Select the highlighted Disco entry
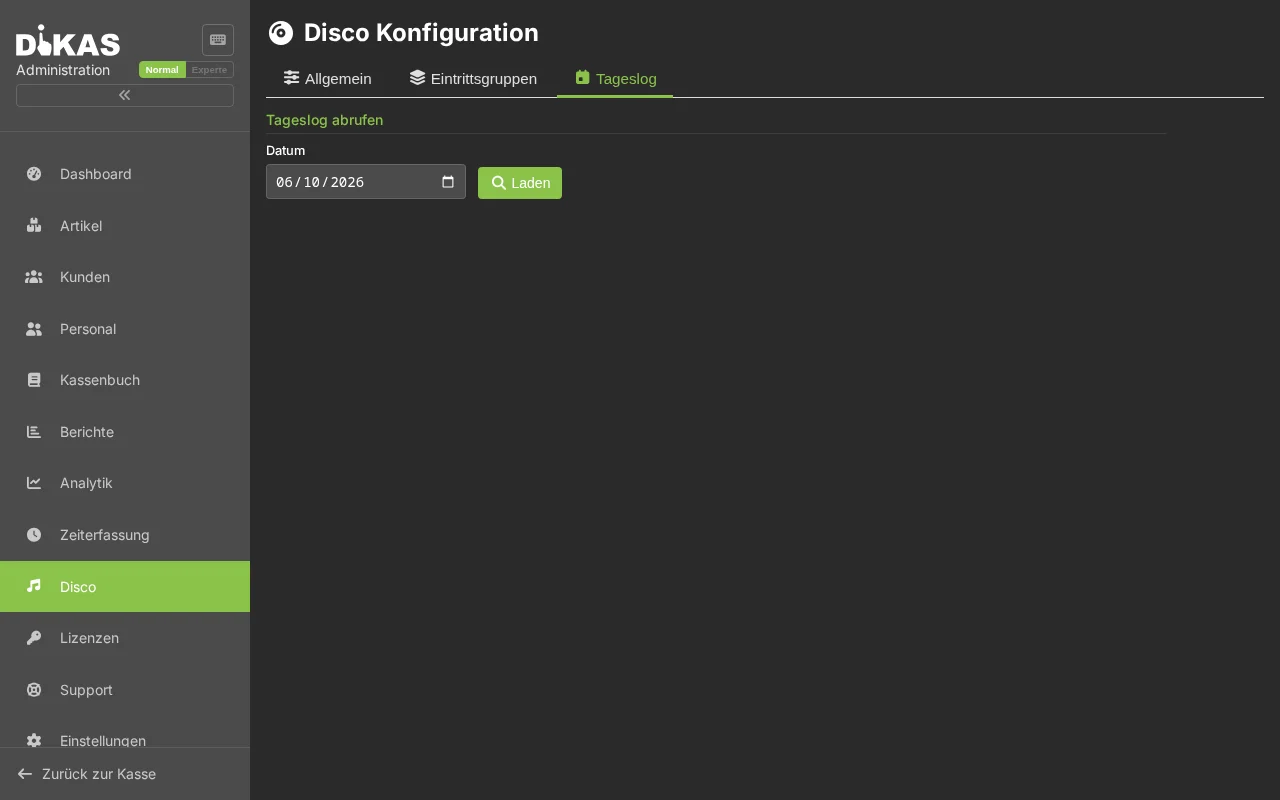1280x800 pixels. (x=125, y=586)
